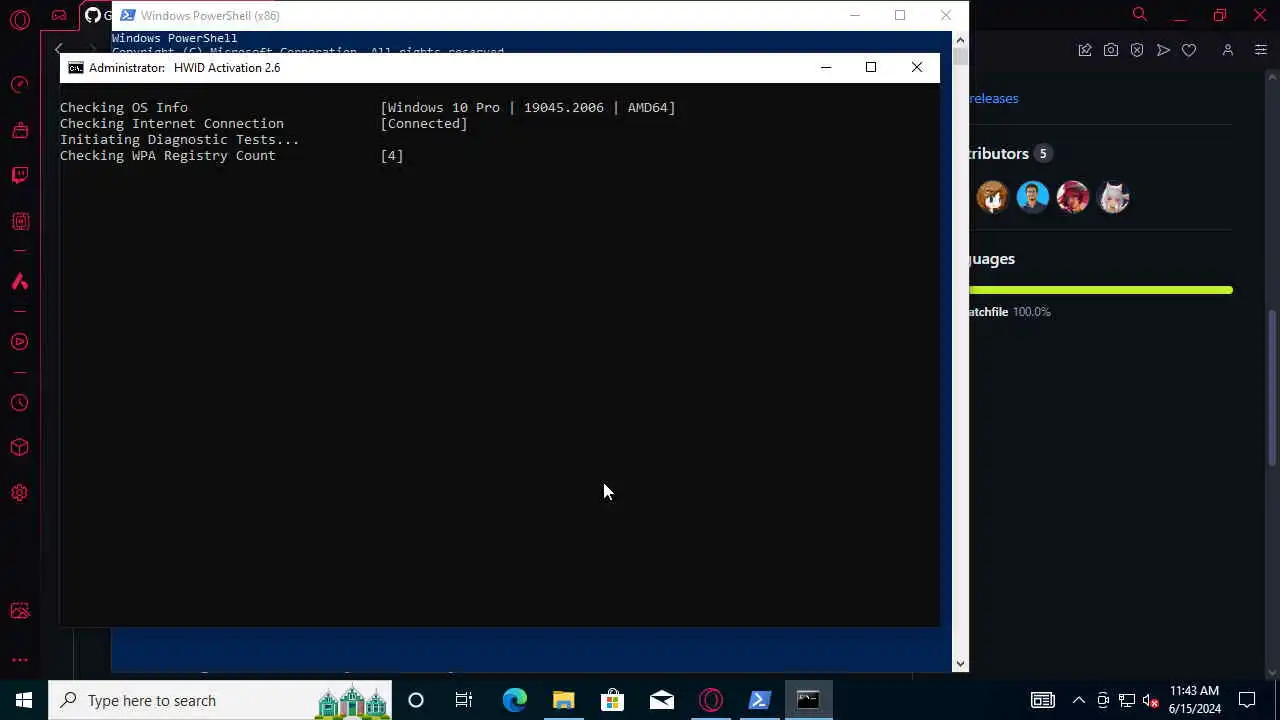Viewport: 1280px width, 720px height.
Task: Open the GX Control speedometer icon in sidebar
Action: (19, 85)
